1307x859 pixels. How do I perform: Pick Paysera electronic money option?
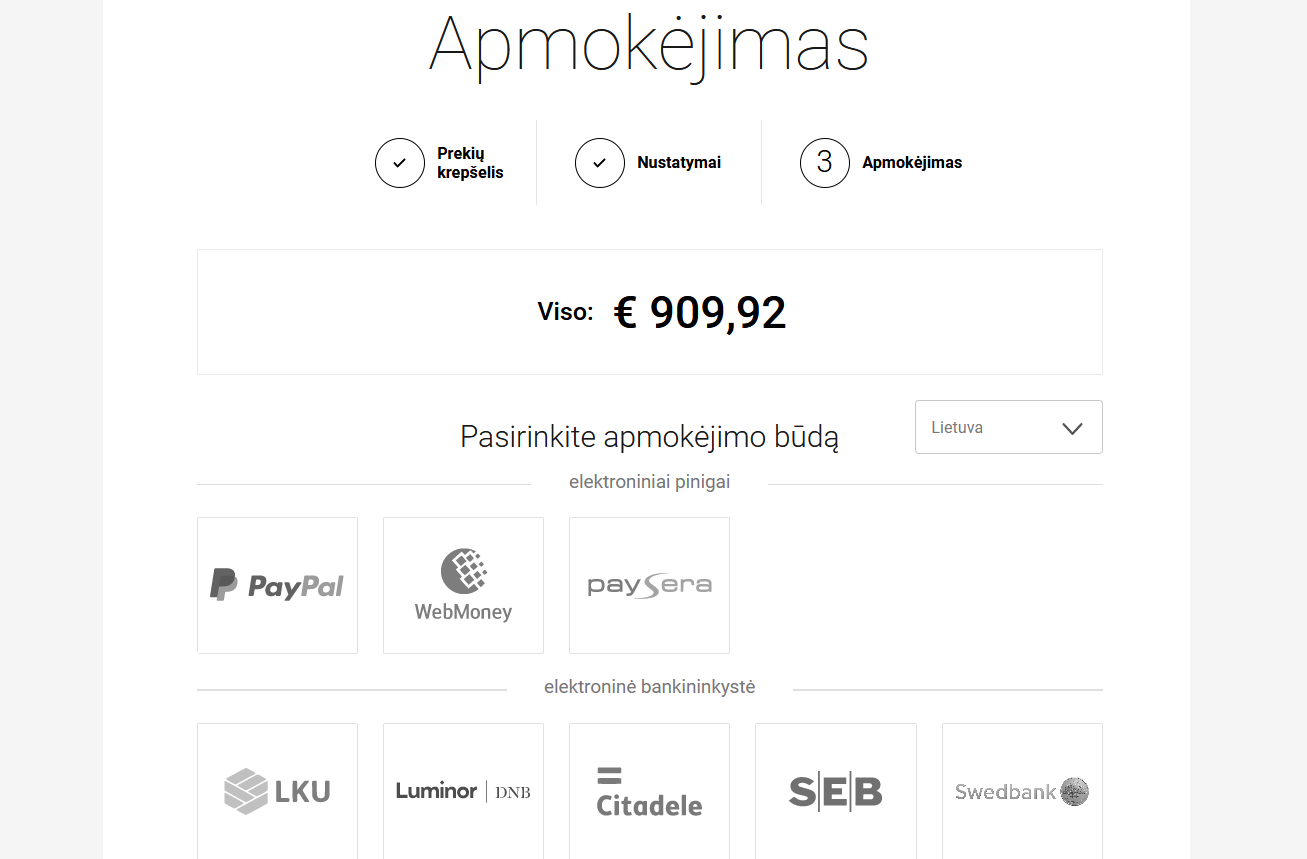coord(649,585)
